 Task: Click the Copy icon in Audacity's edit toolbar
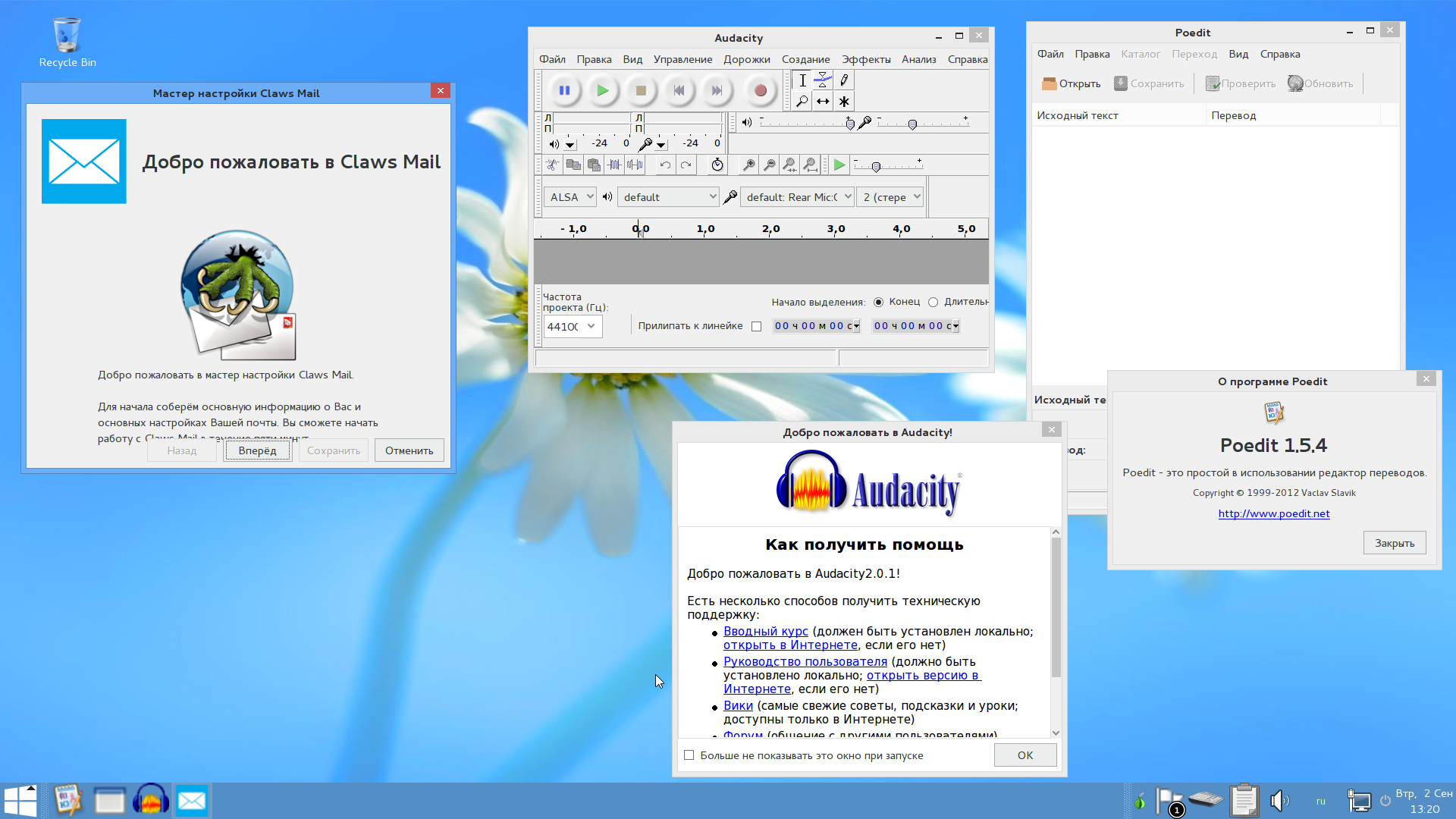point(573,165)
